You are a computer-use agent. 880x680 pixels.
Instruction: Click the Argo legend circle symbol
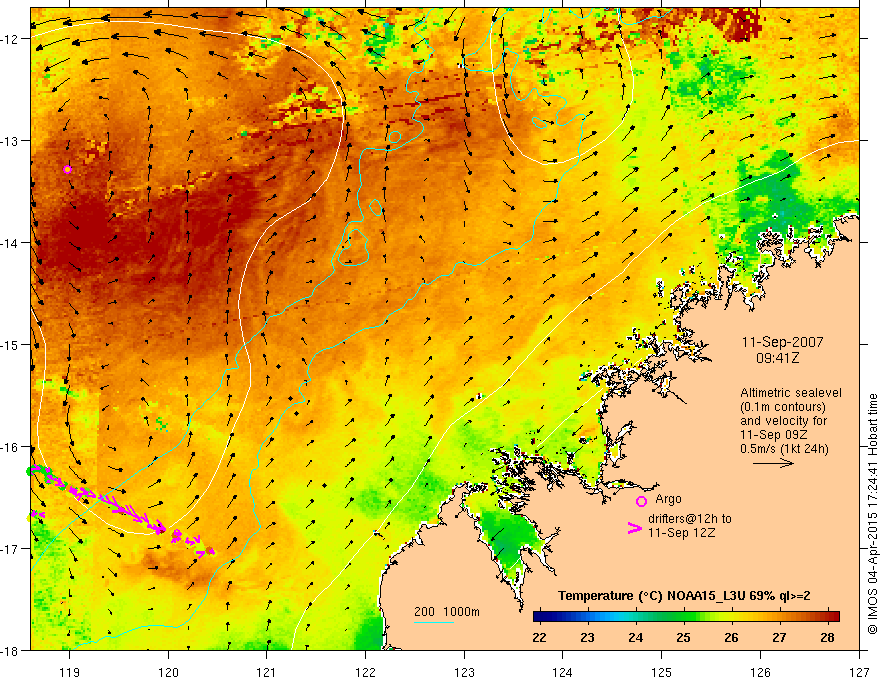tap(641, 501)
